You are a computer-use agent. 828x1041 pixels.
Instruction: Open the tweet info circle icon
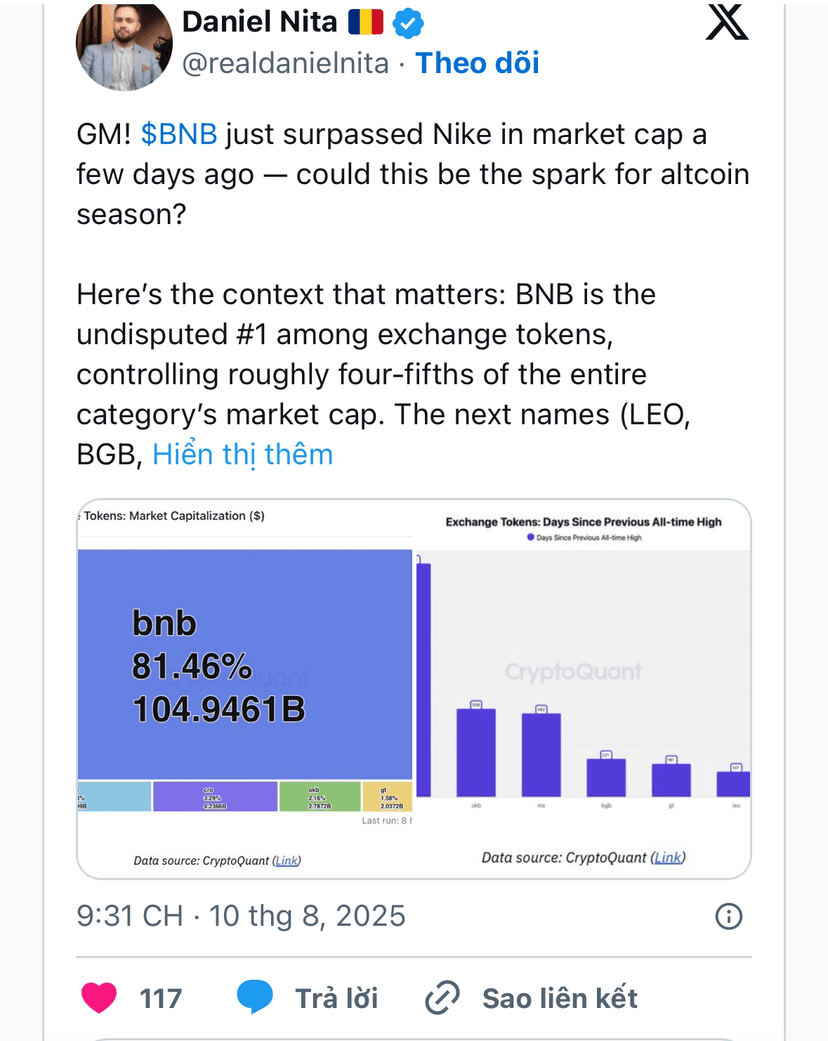click(x=728, y=916)
